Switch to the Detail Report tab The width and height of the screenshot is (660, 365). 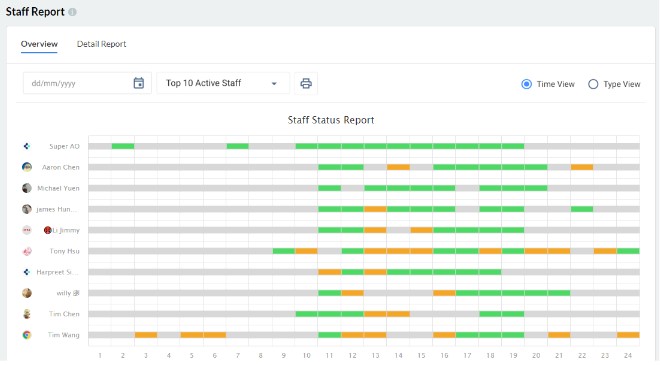[101, 44]
